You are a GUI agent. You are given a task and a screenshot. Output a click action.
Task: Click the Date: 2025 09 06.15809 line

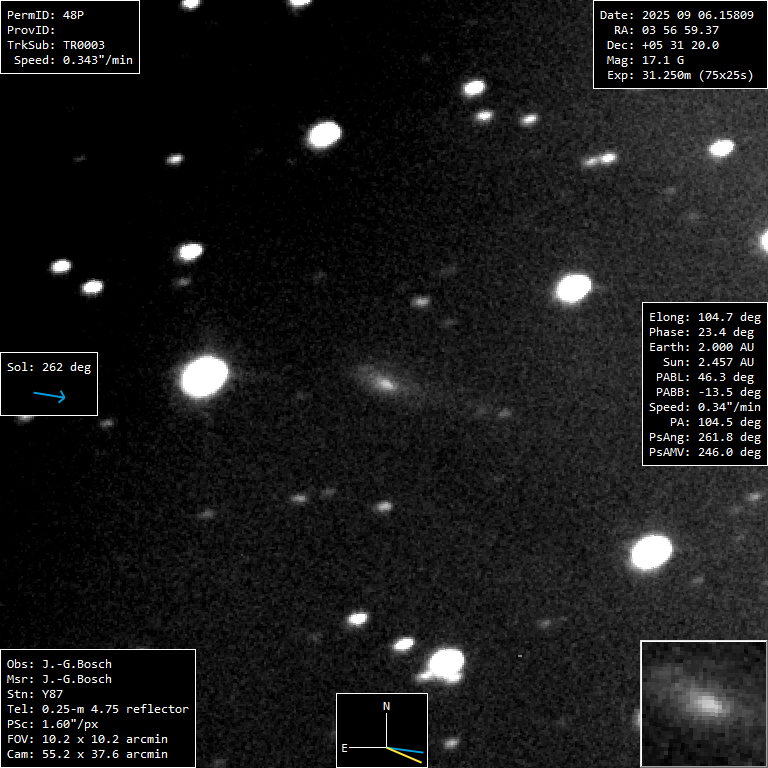click(x=676, y=15)
